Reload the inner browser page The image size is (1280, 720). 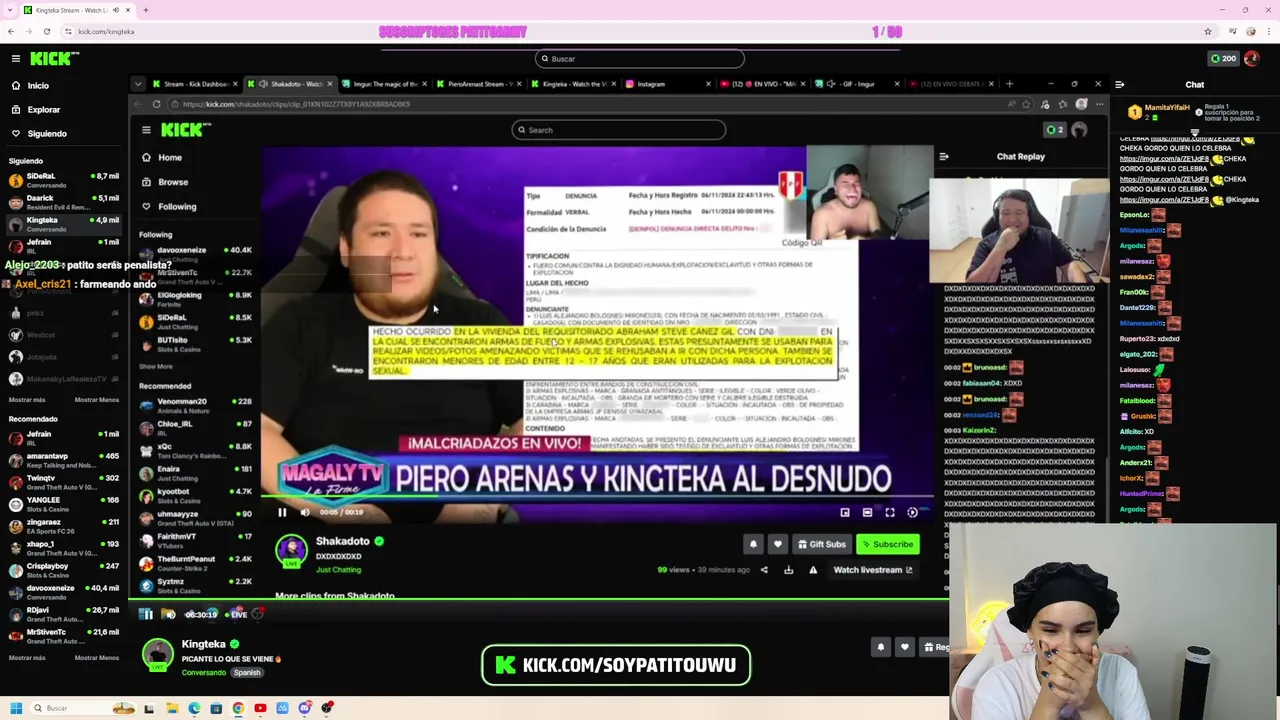(156, 104)
